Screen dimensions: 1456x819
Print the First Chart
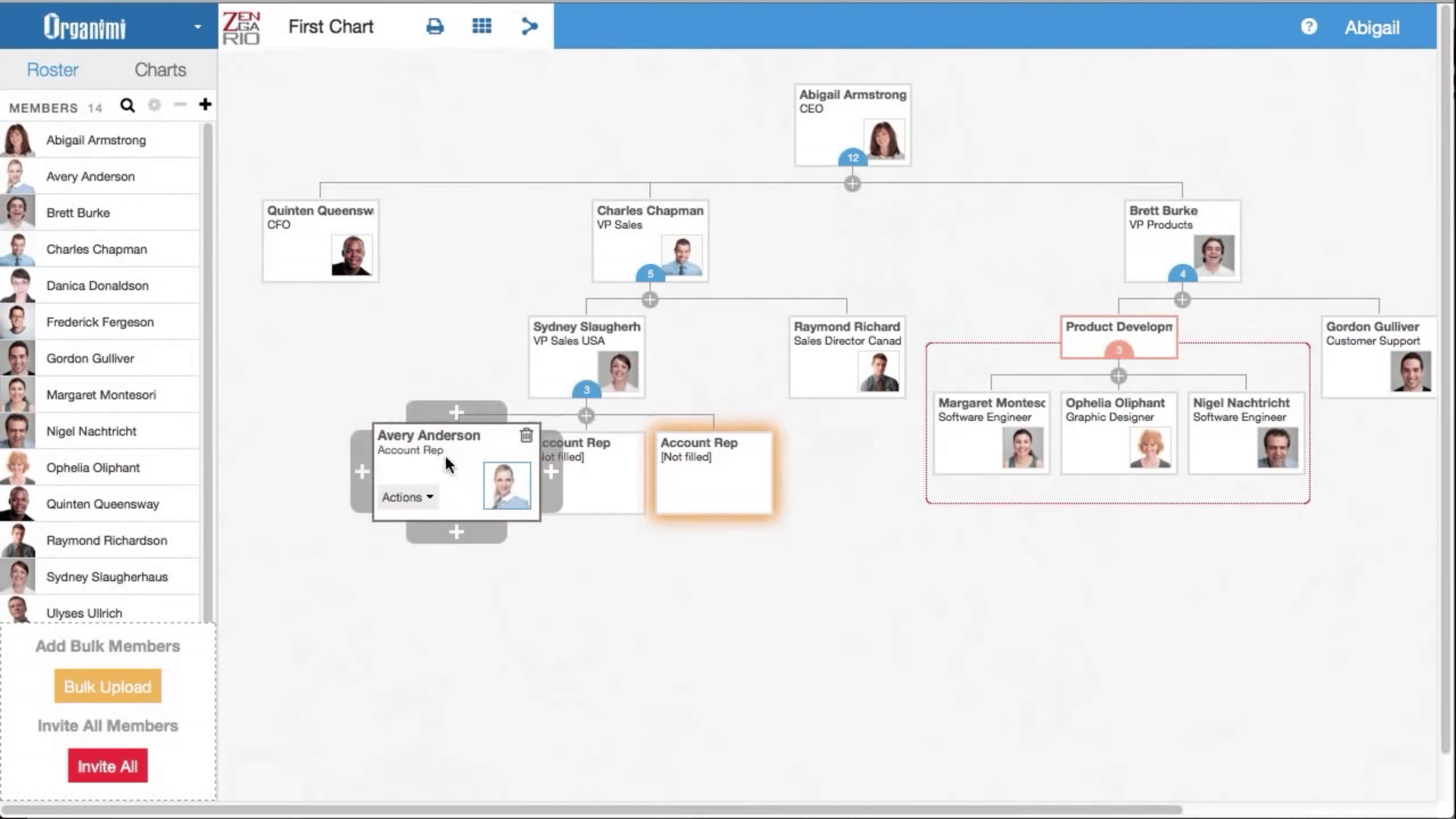click(435, 26)
